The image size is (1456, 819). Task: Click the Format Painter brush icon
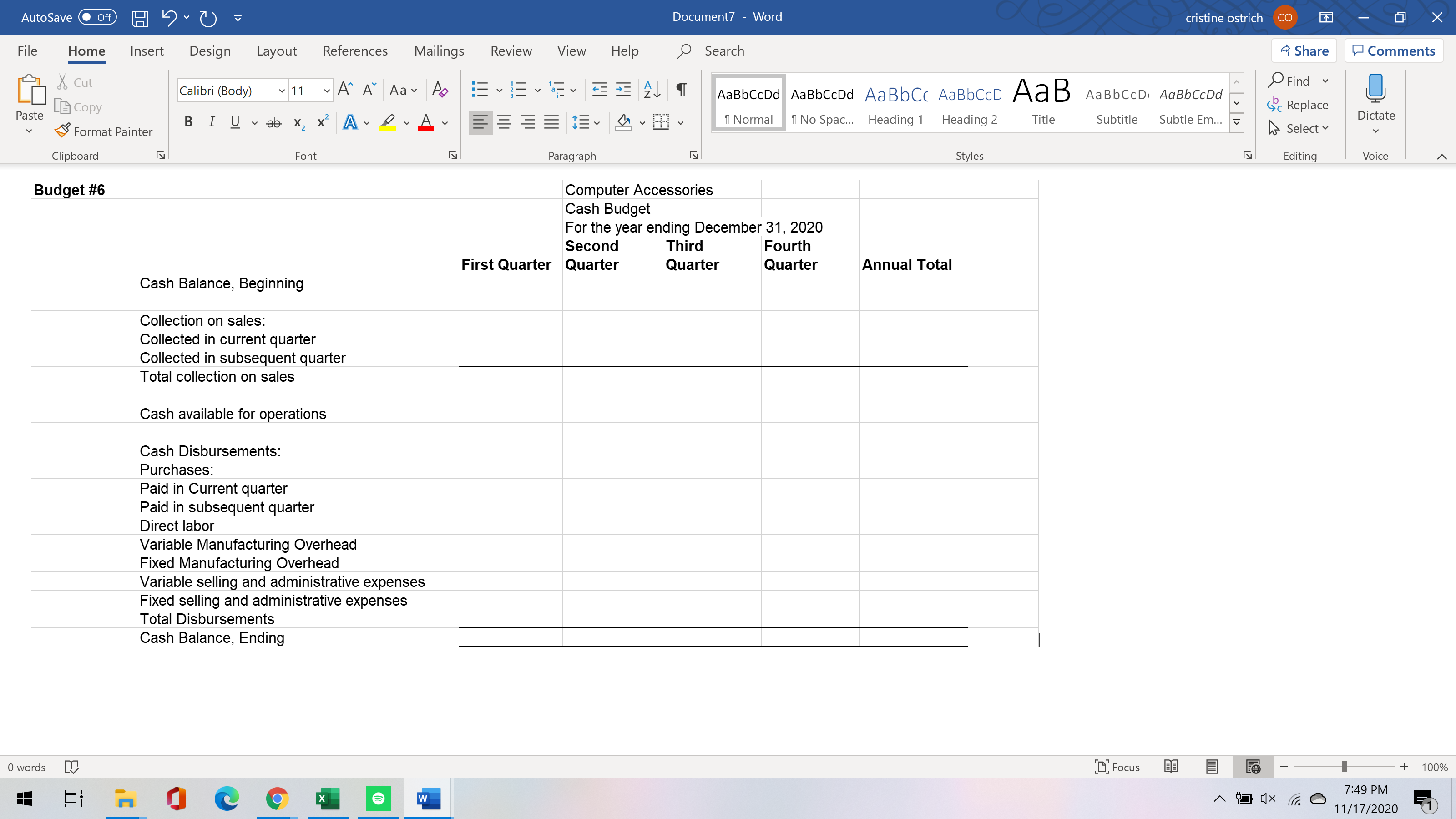[x=62, y=131]
